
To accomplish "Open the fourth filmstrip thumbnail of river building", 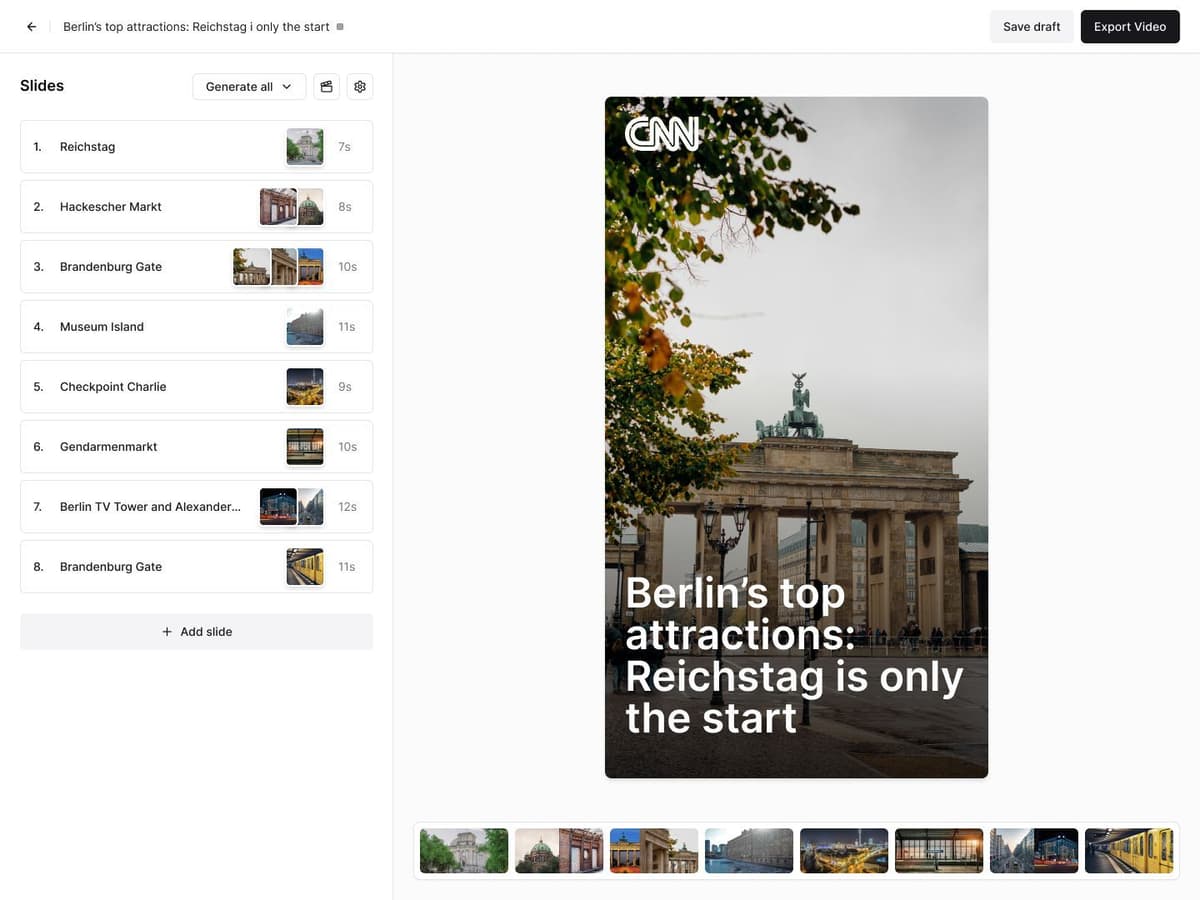I will (x=749, y=851).
